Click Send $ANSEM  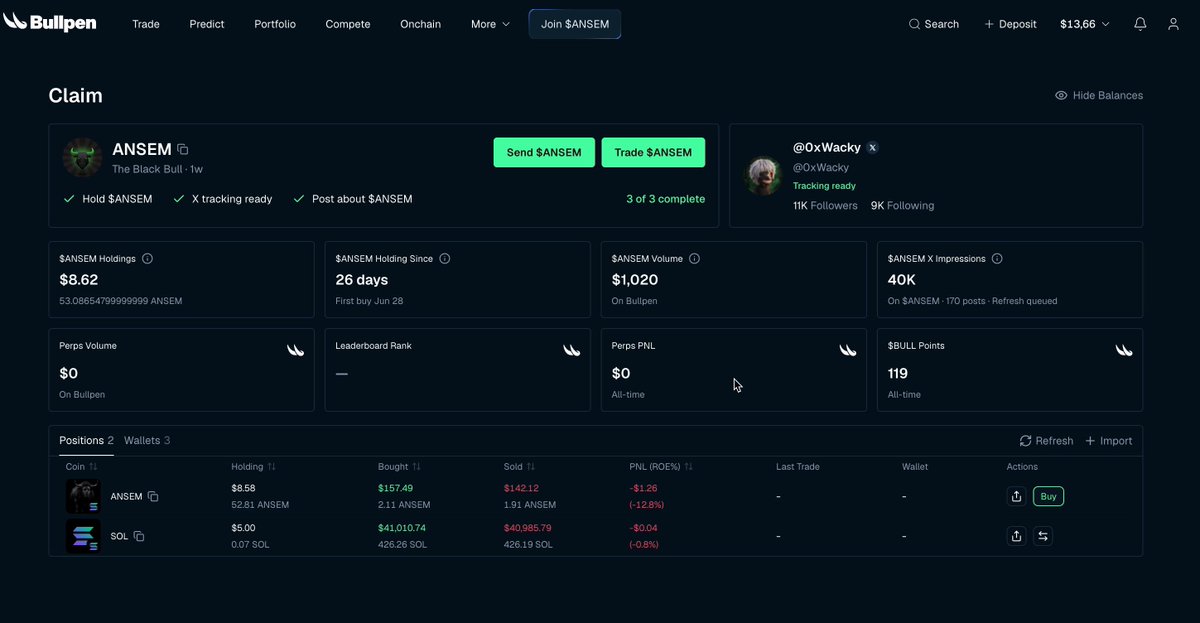tap(544, 152)
